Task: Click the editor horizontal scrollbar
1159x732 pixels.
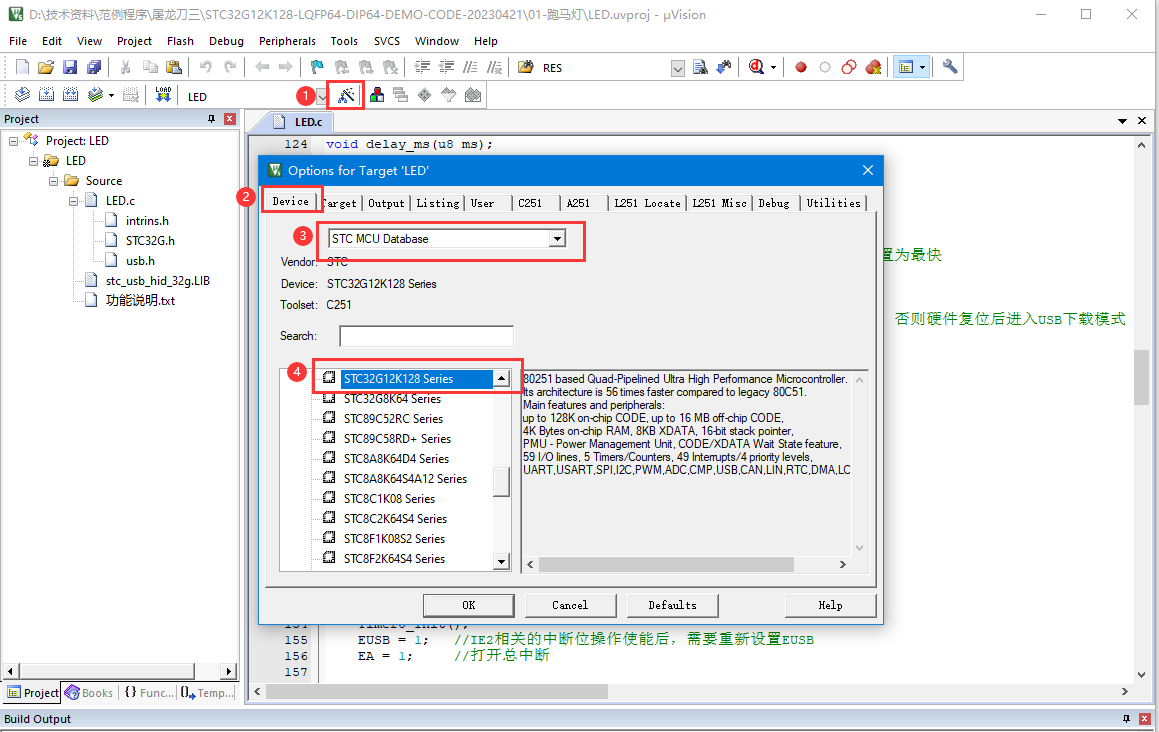Action: (437, 691)
